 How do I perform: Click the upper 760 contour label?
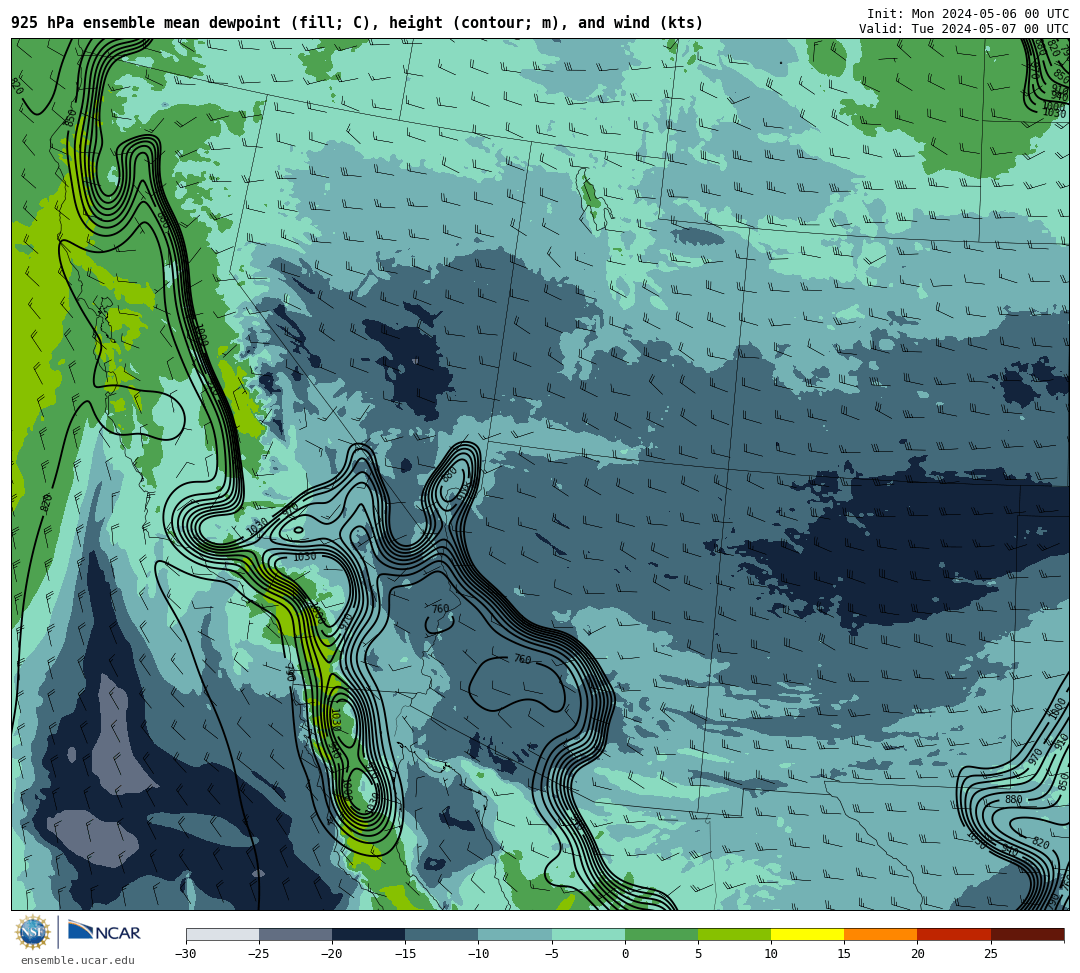click(x=440, y=609)
